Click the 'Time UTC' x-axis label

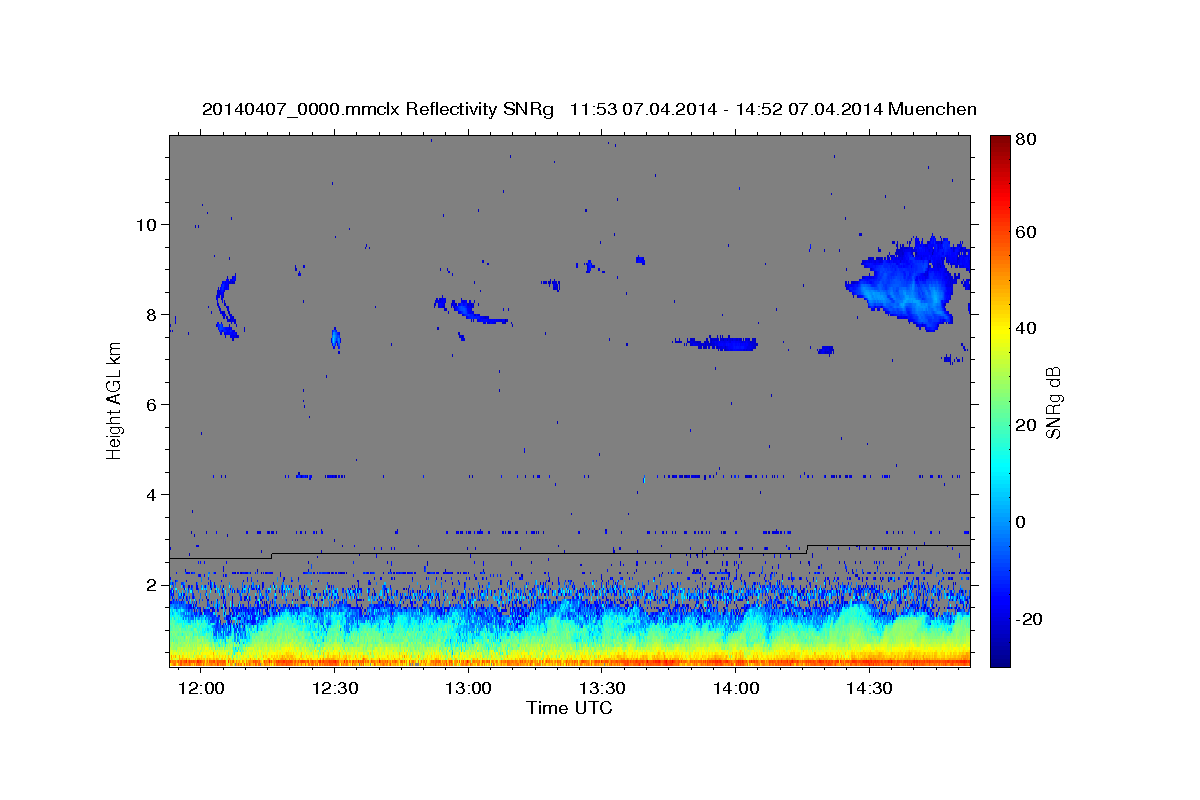569,708
